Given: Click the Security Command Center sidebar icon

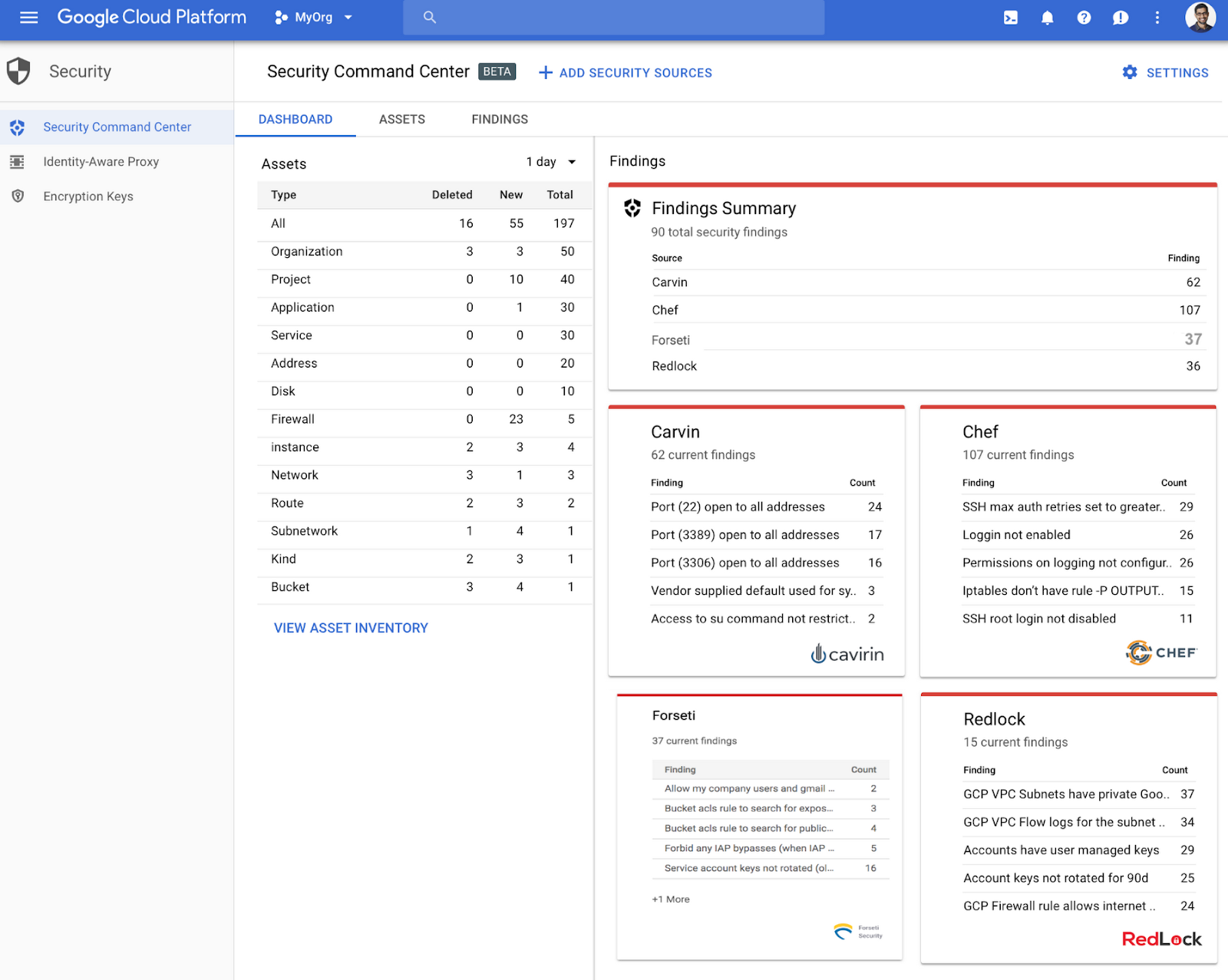Looking at the screenshot, I should pyautogui.click(x=18, y=127).
